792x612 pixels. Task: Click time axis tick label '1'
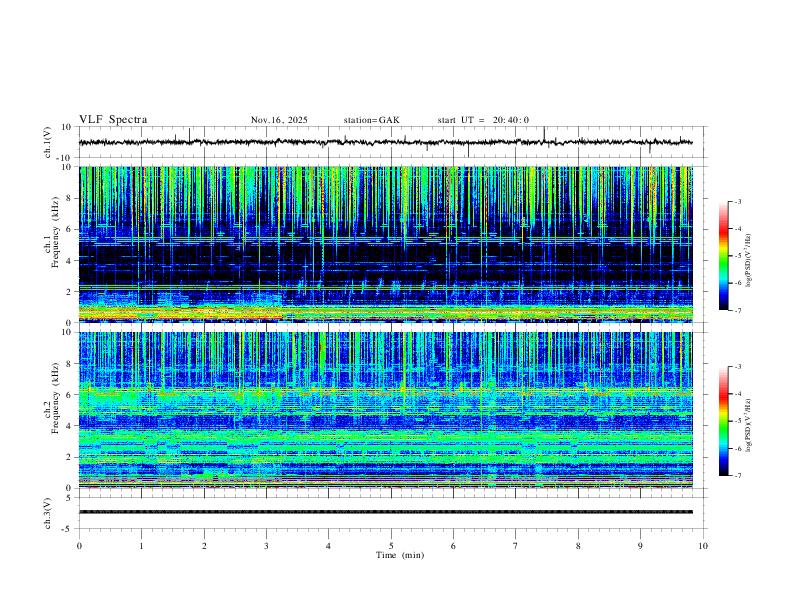pos(141,546)
